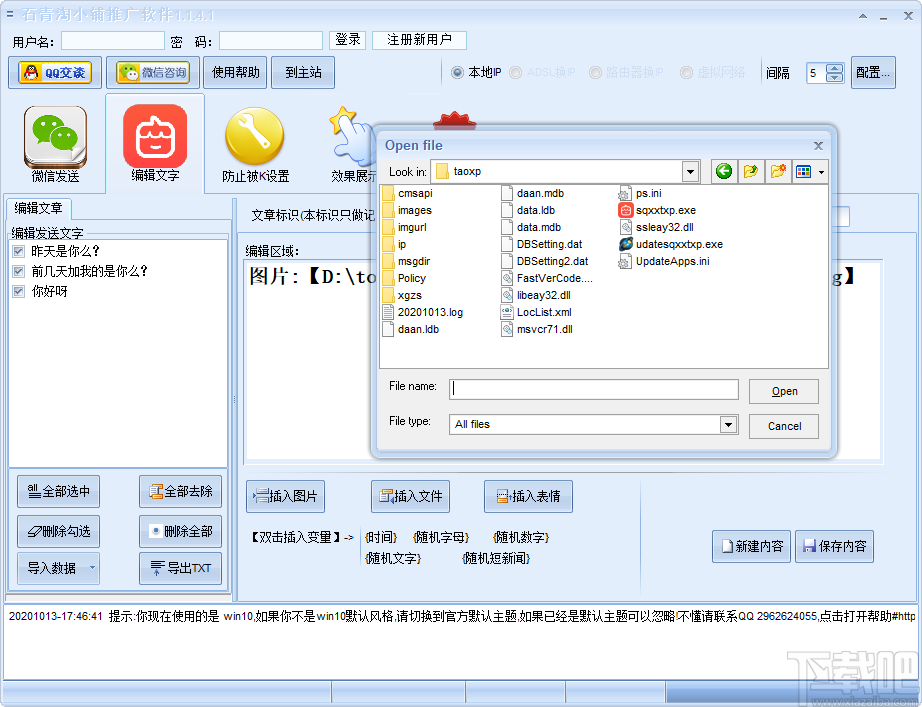Click Open in file dialog
Viewport: 922px width, 707px height.
tap(784, 392)
